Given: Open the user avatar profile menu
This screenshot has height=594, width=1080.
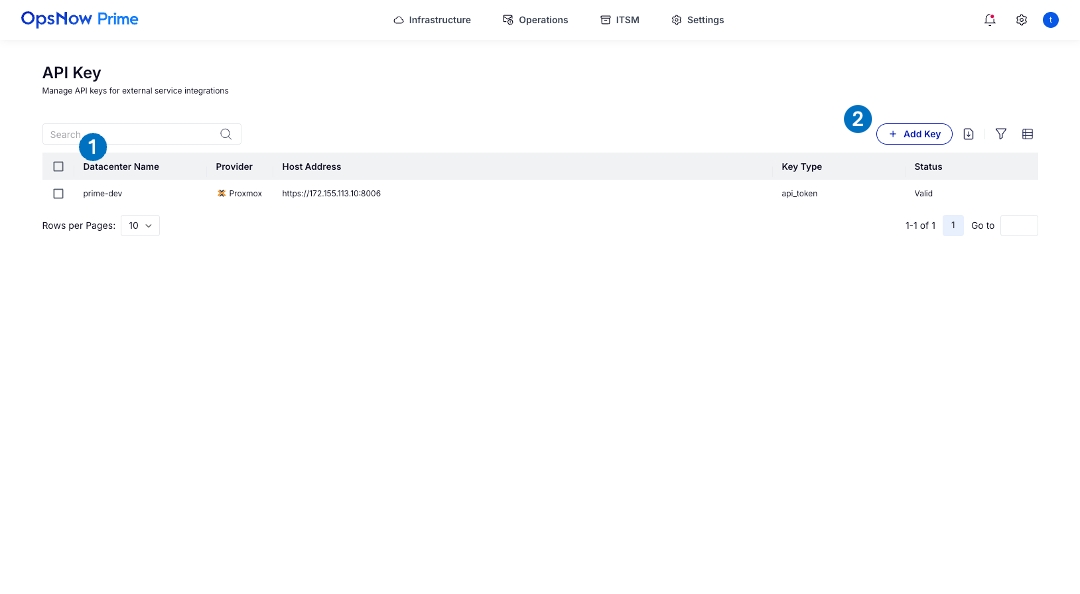Looking at the screenshot, I should coord(1050,20).
